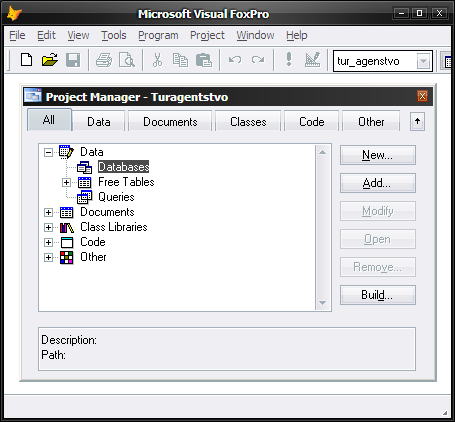Click the New... button

(x=378, y=155)
